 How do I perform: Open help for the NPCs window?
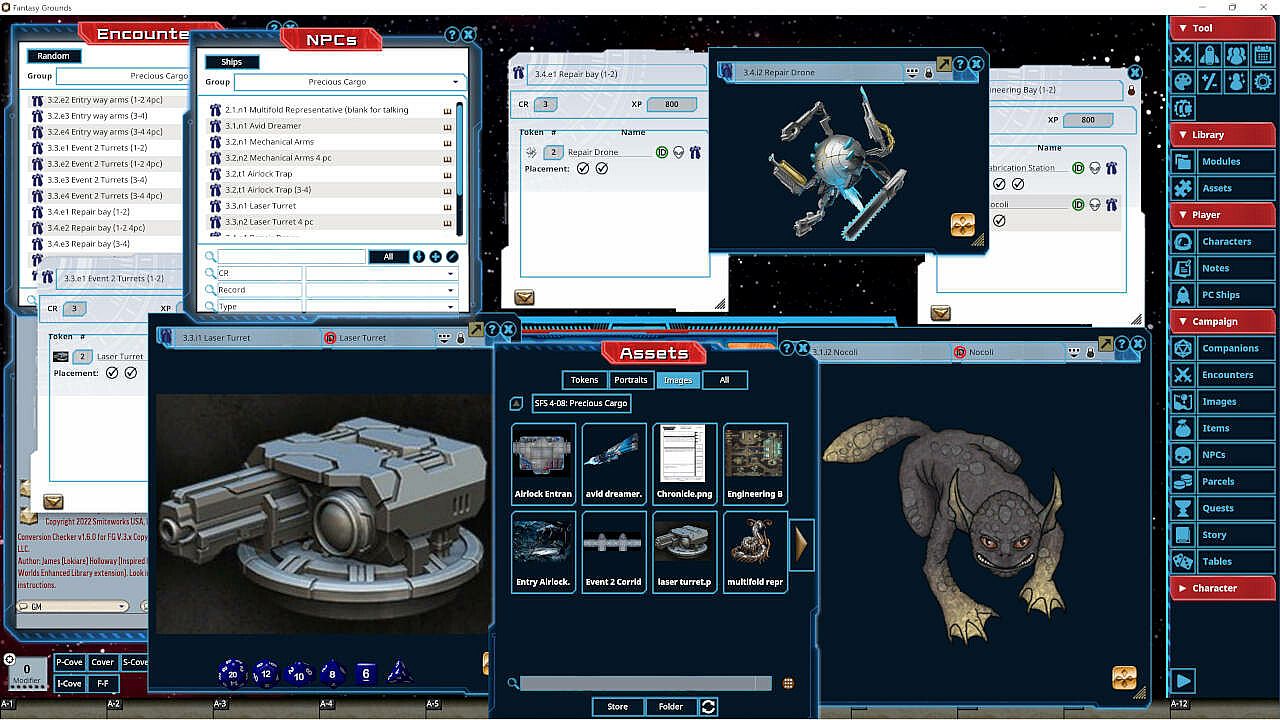pos(452,35)
